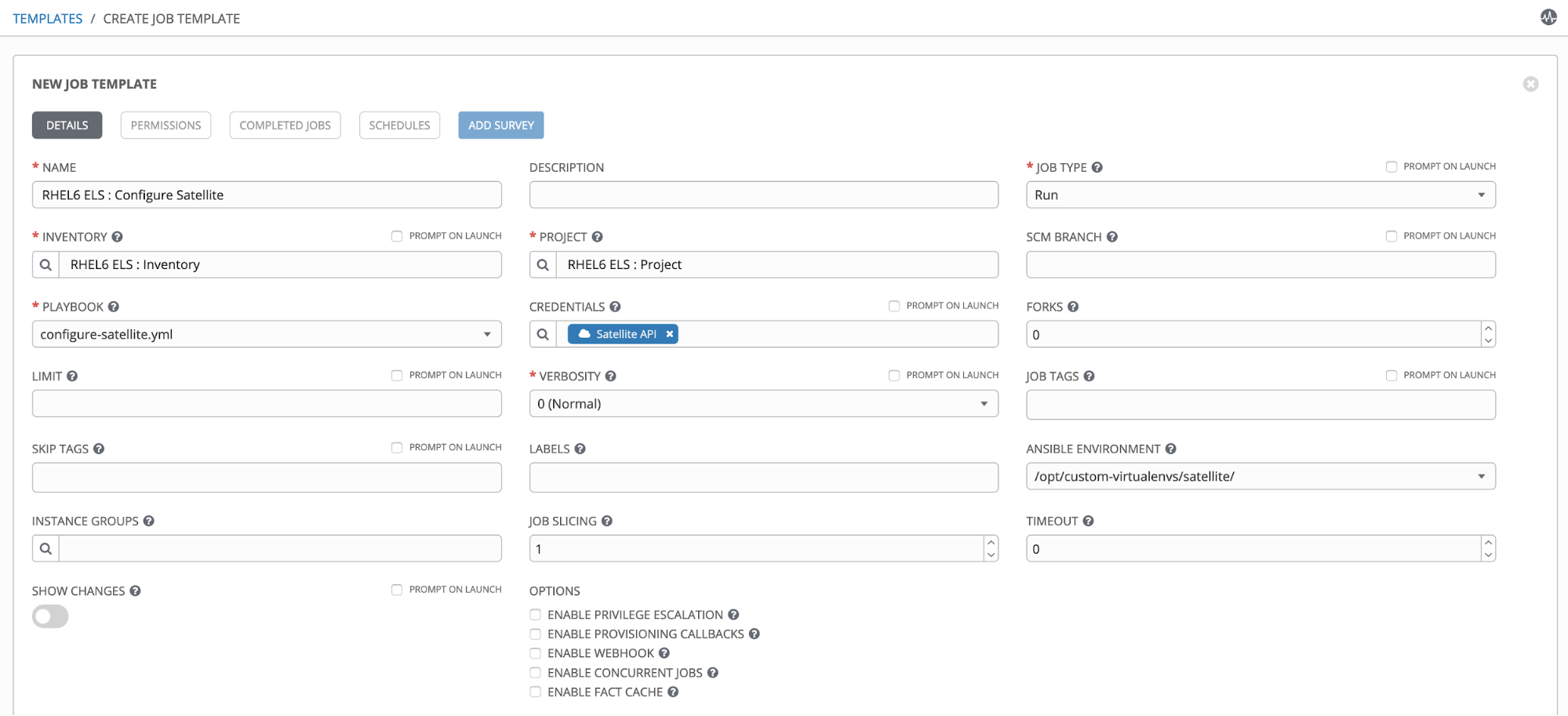Go to Templates breadcrumb link

[x=48, y=19]
